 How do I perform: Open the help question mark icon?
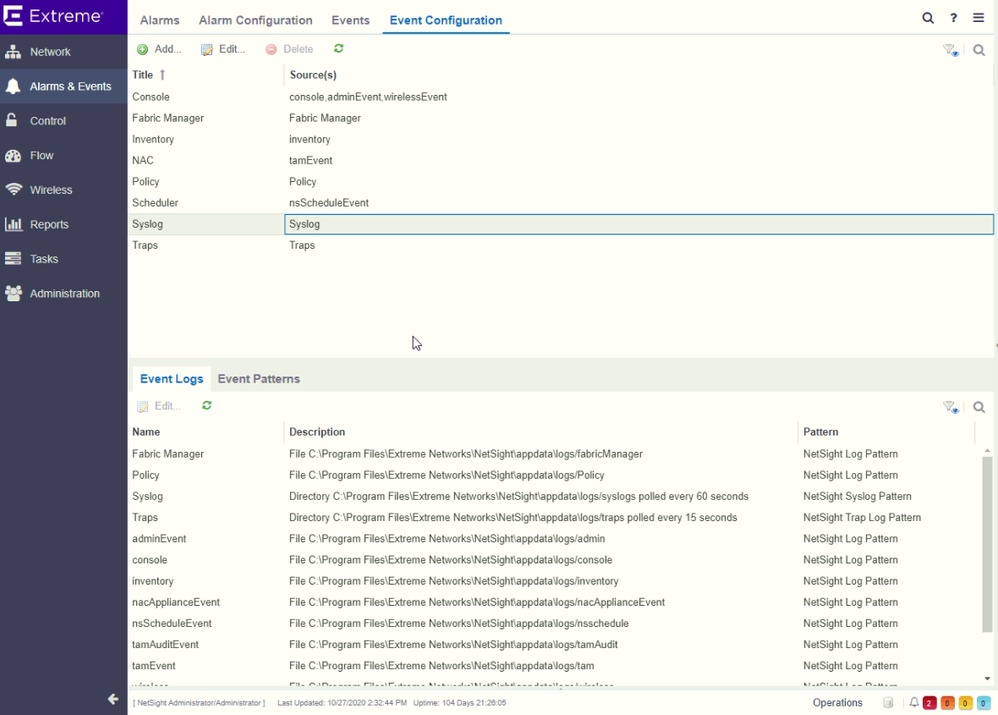(x=953, y=18)
